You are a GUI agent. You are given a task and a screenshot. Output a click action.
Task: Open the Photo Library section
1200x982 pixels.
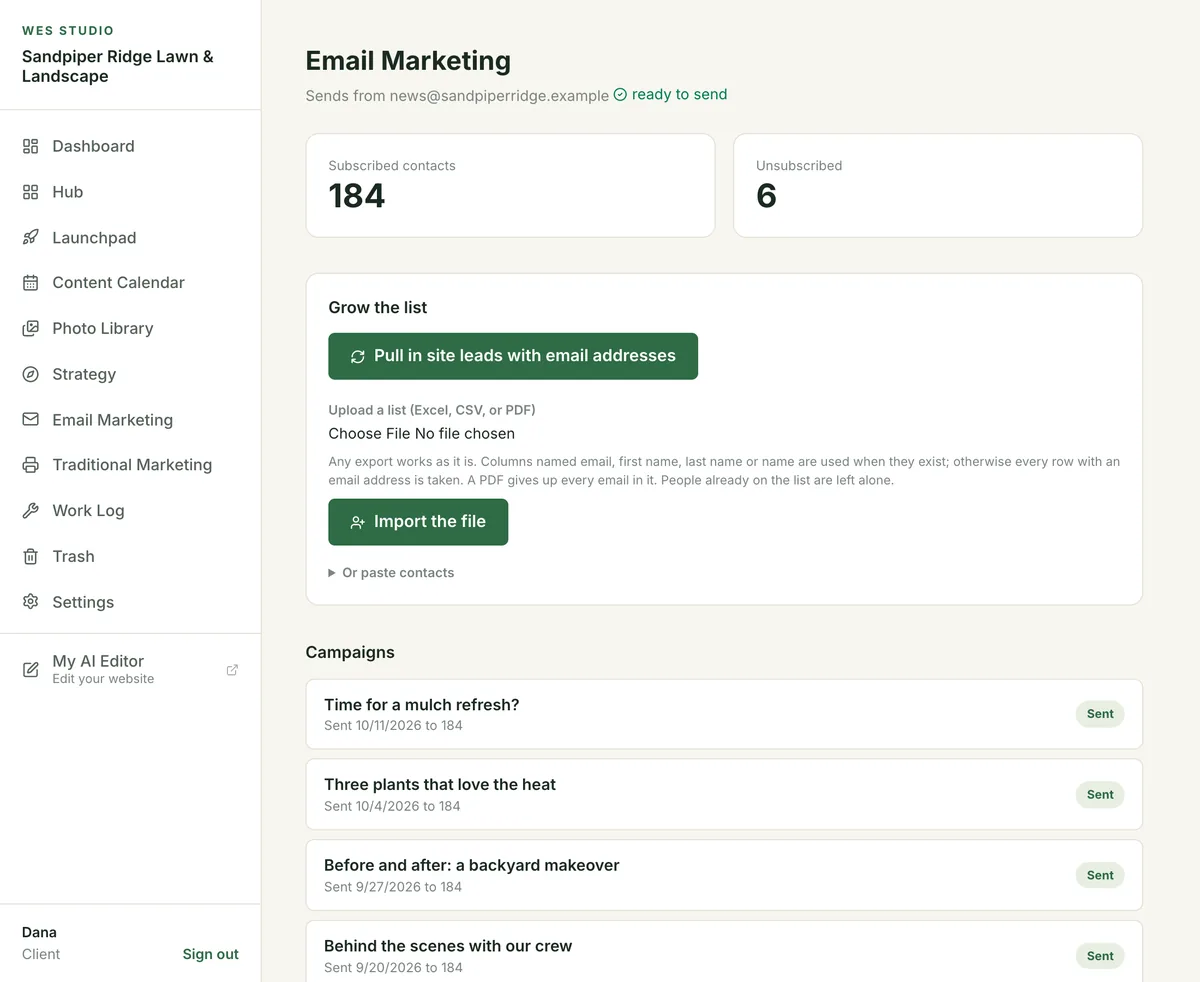click(130, 328)
